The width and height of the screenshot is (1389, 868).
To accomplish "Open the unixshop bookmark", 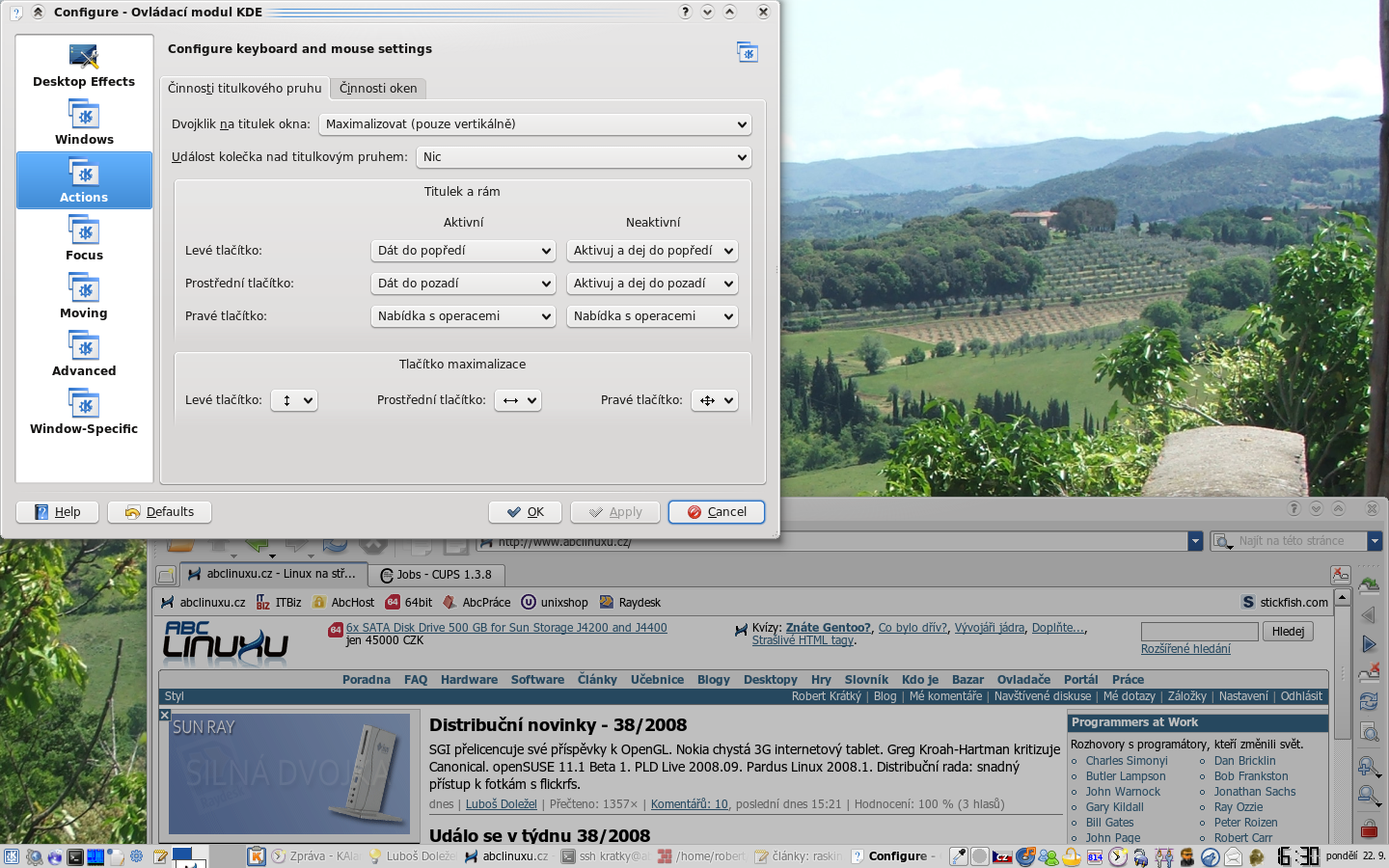I will (555, 602).
